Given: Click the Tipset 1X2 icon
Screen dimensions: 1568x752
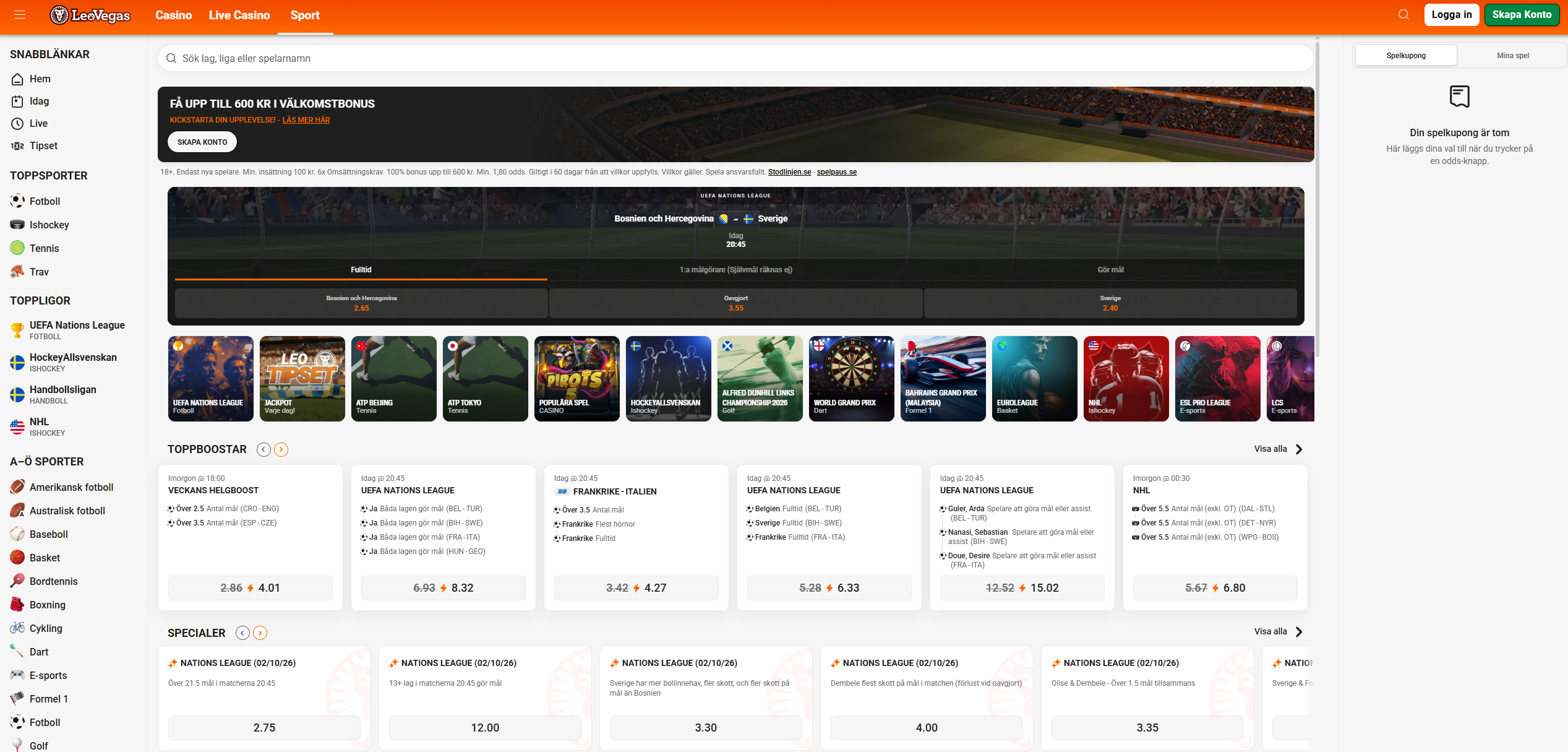Looking at the screenshot, I should coord(17,145).
